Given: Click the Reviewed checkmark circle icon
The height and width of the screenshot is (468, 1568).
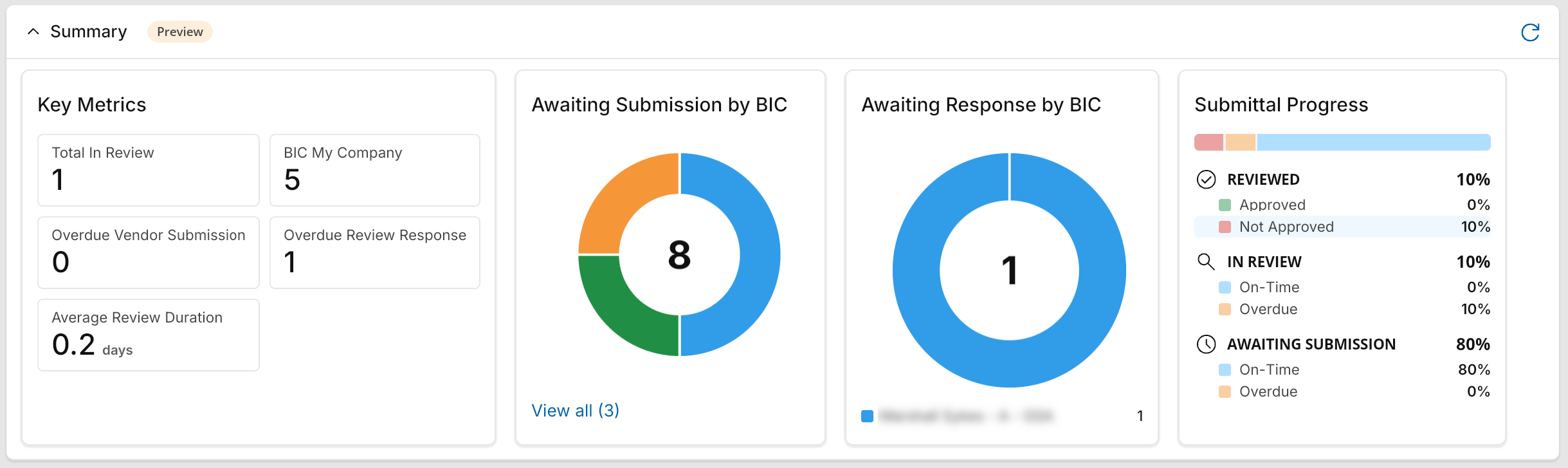Looking at the screenshot, I should [x=1206, y=180].
